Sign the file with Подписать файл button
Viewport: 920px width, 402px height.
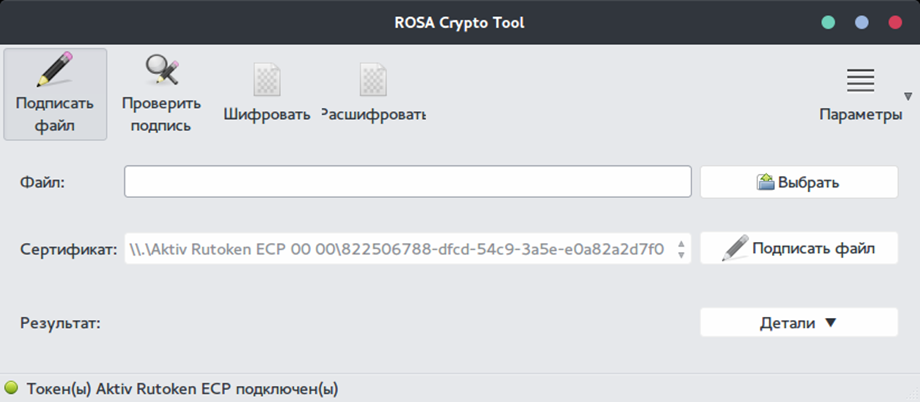pyautogui.click(x=799, y=248)
